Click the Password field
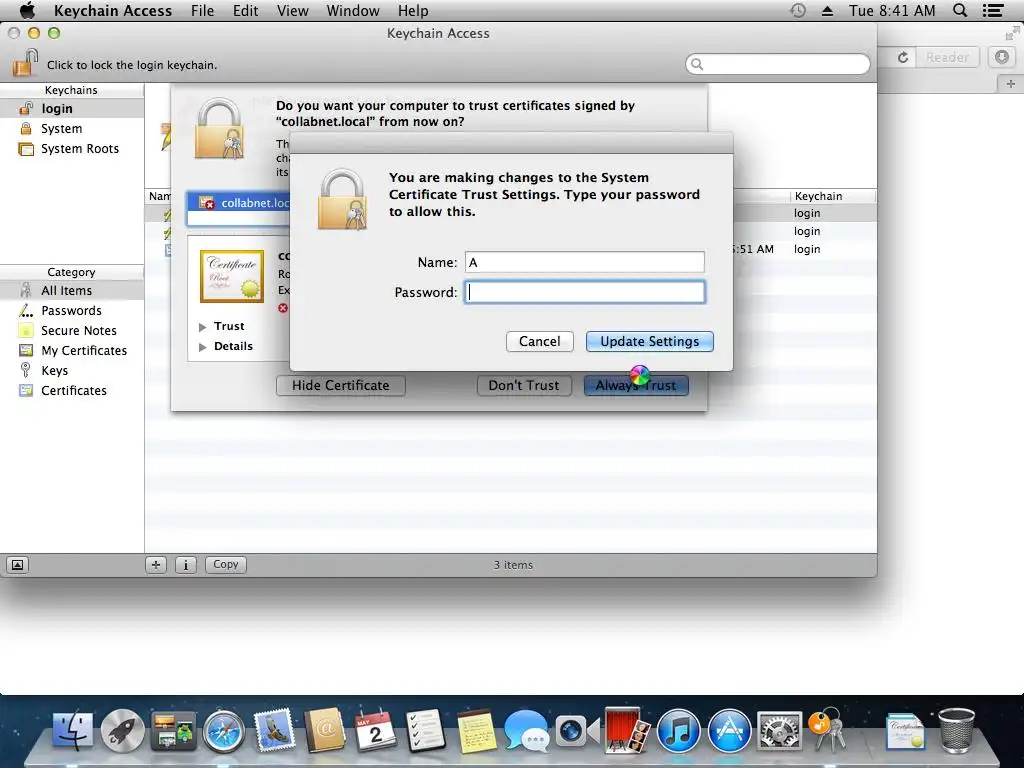Viewport: 1024px width, 768px height. click(584, 292)
